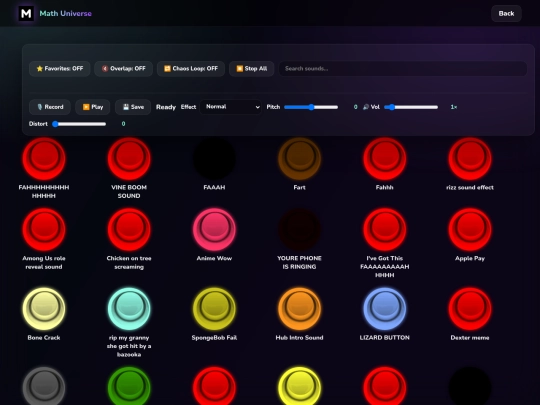Play the cyan rip my granny button

(x=129, y=309)
